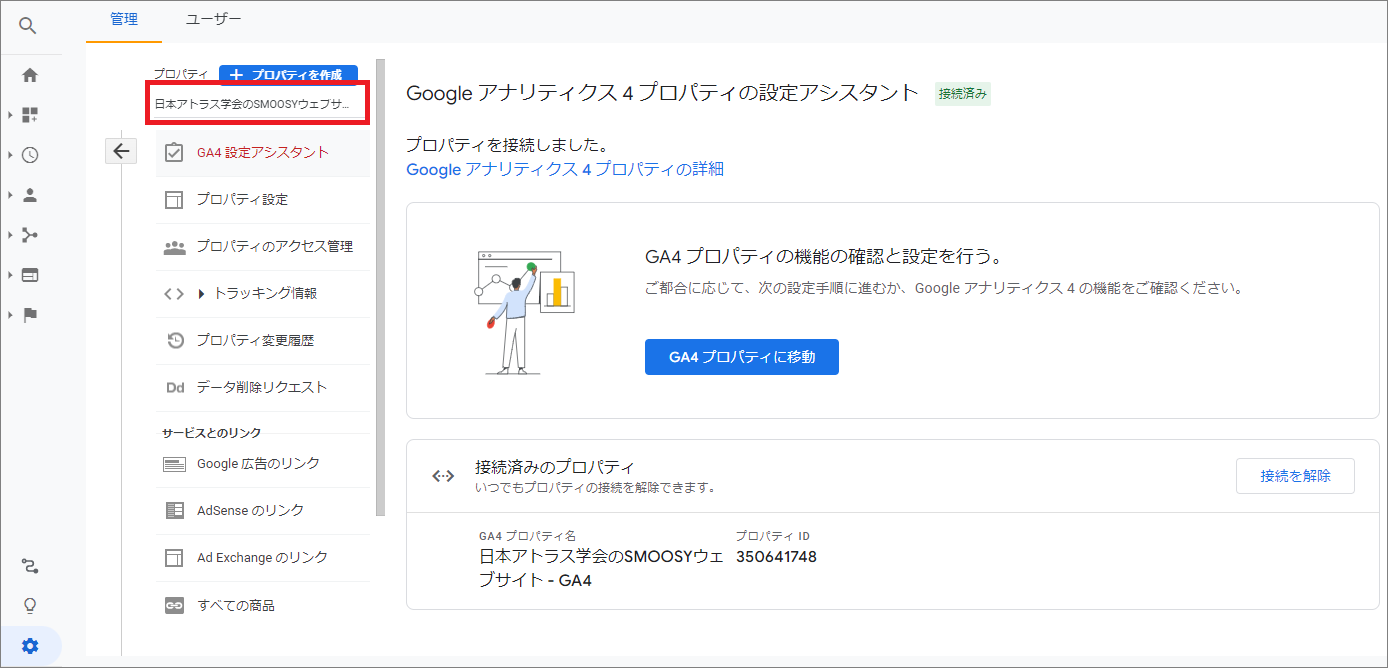
Task: Click the Ad Exchange のリンク icon
Action: tap(174, 558)
